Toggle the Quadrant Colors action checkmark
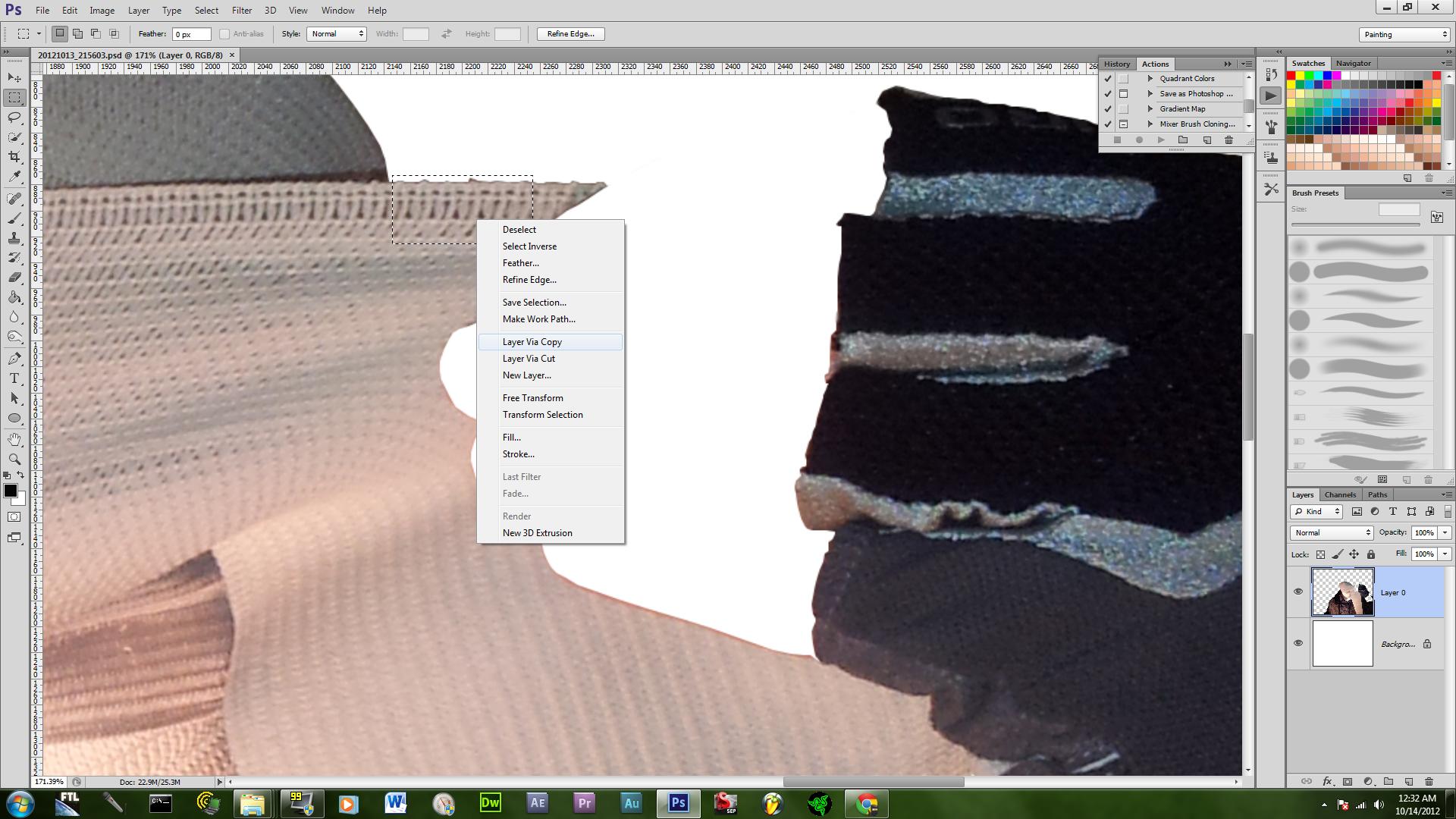Image resolution: width=1456 pixels, height=819 pixels. click(x=1108, y=79)
